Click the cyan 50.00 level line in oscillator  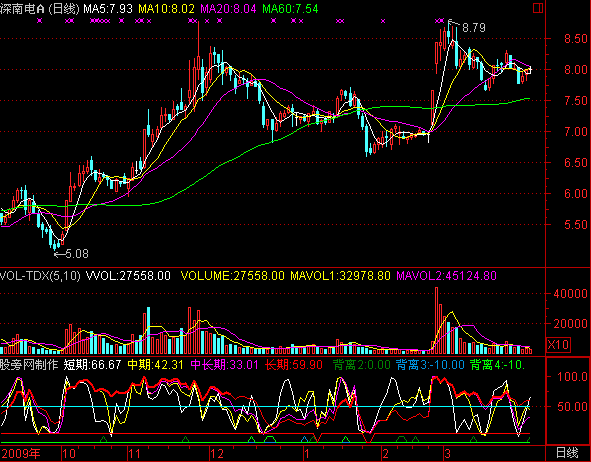click(273, 407)
